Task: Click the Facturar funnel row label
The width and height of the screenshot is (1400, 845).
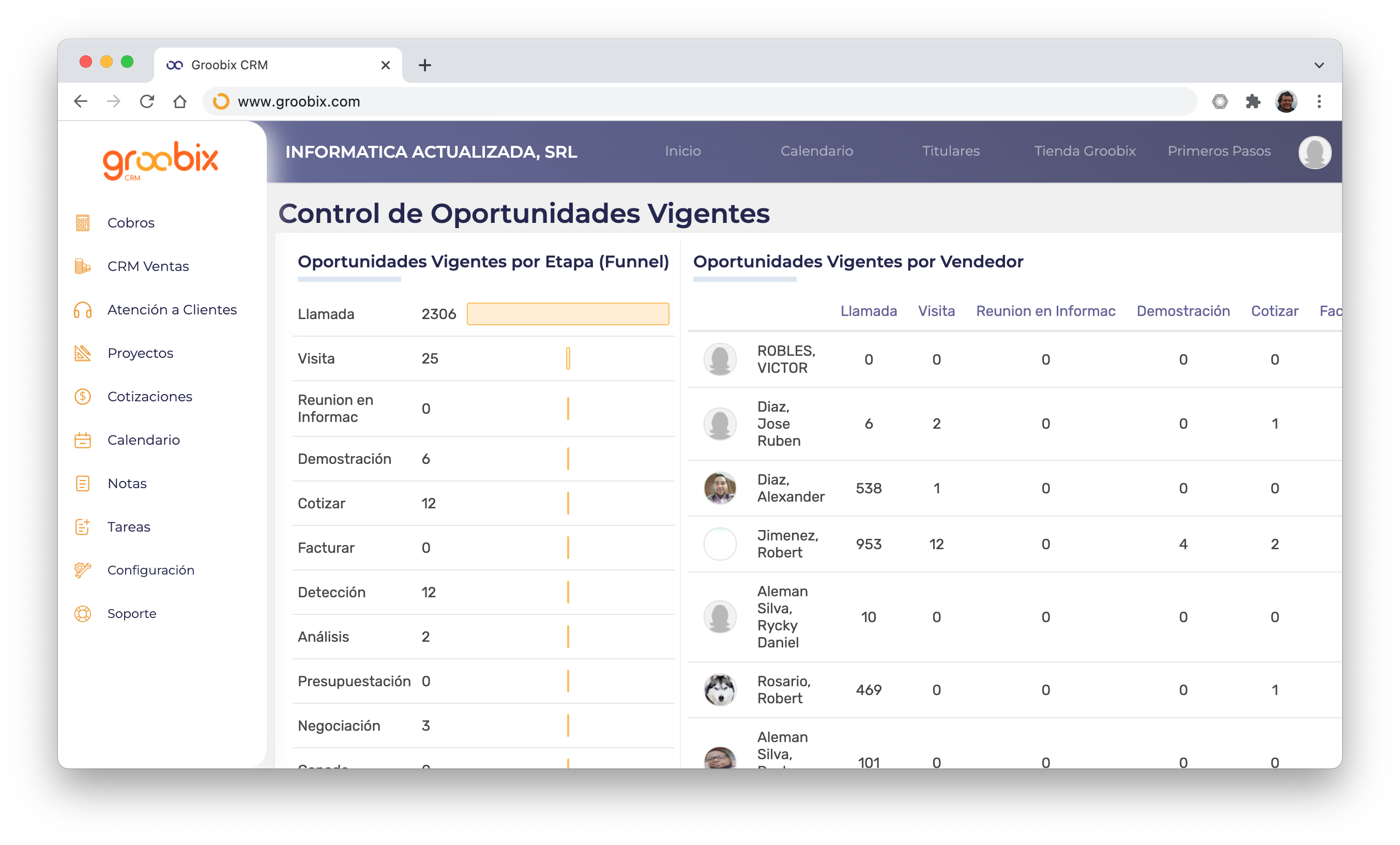Action: click(326, 548)
